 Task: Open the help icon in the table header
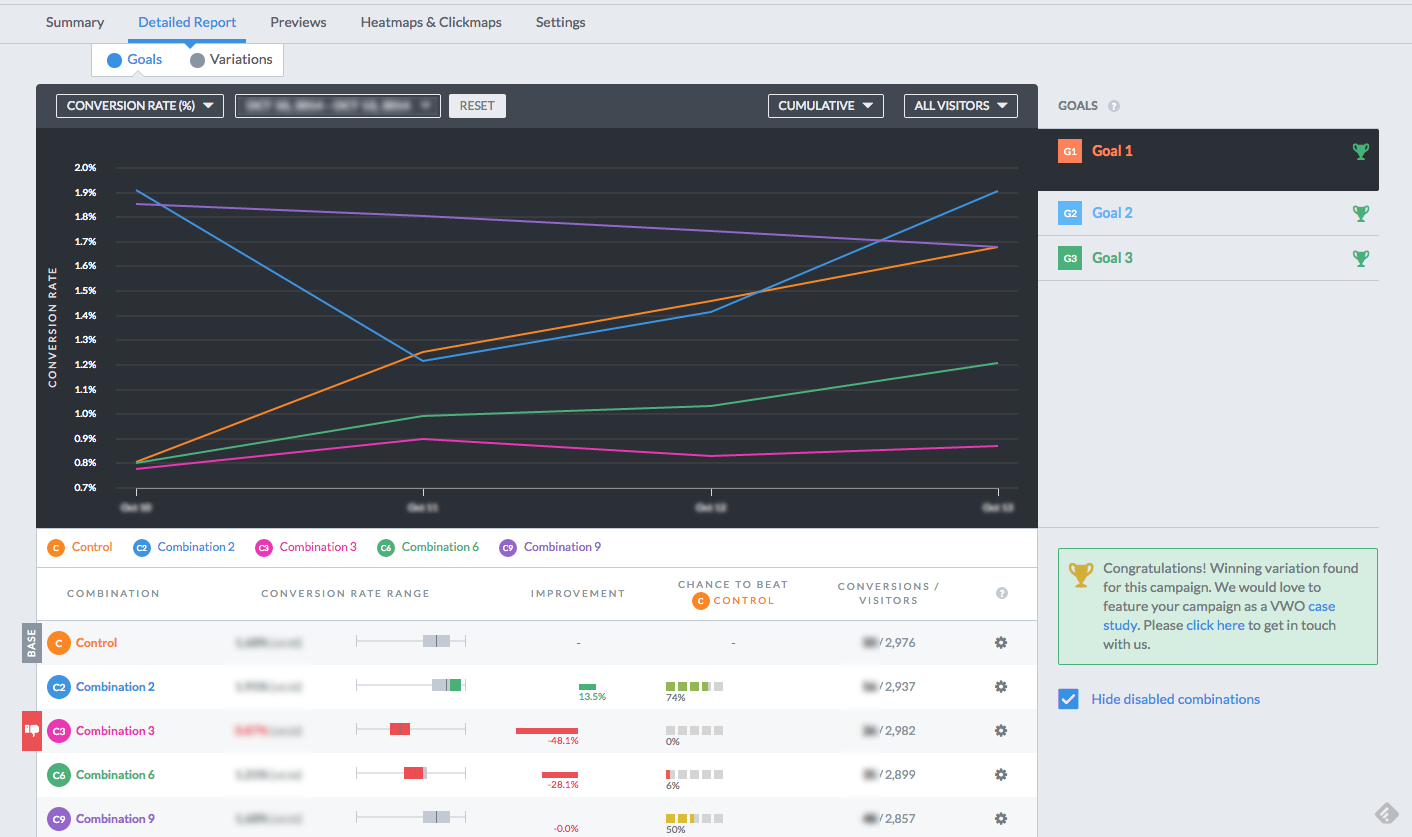[x=1001, y=593]
